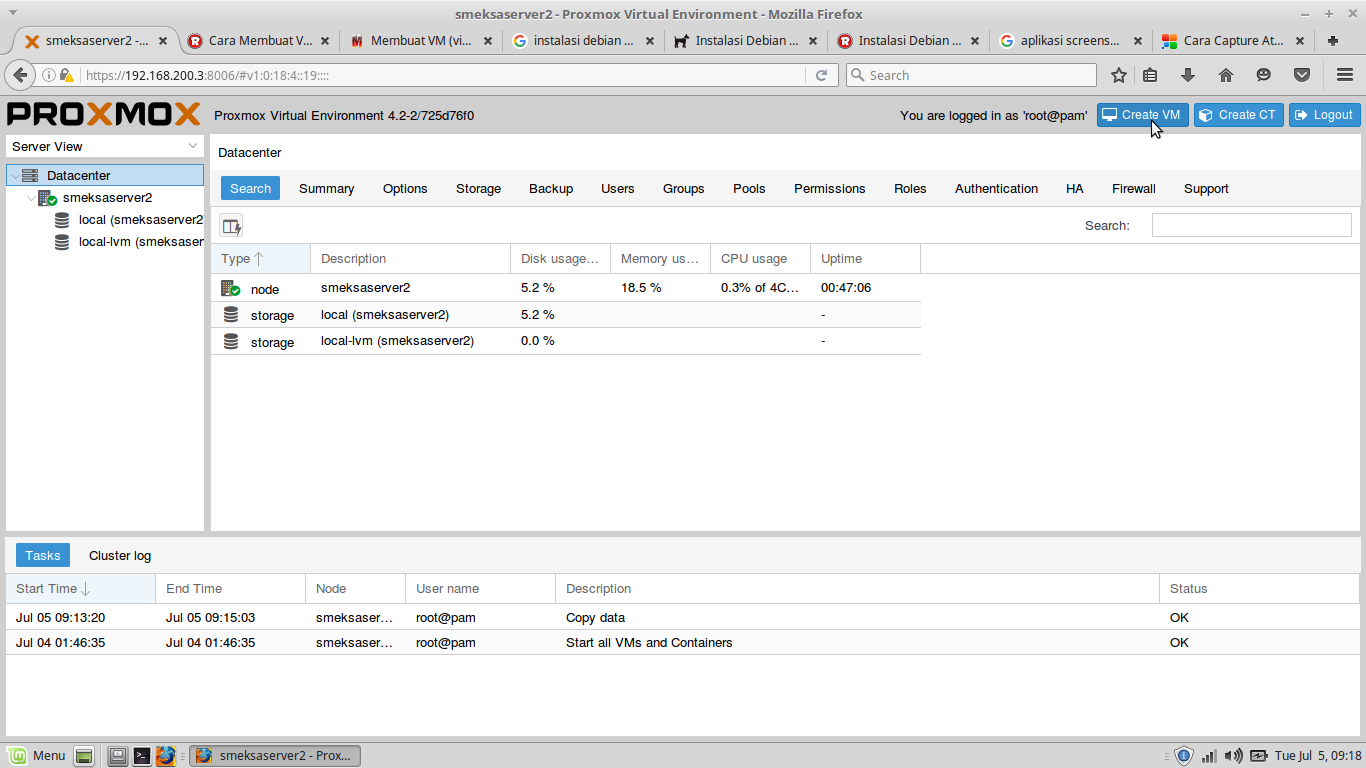The height and width of the screenshot is (768, 1366).
Task: Close the 'Cara Membuat V...' browser tab
Action: click(325, 41)
